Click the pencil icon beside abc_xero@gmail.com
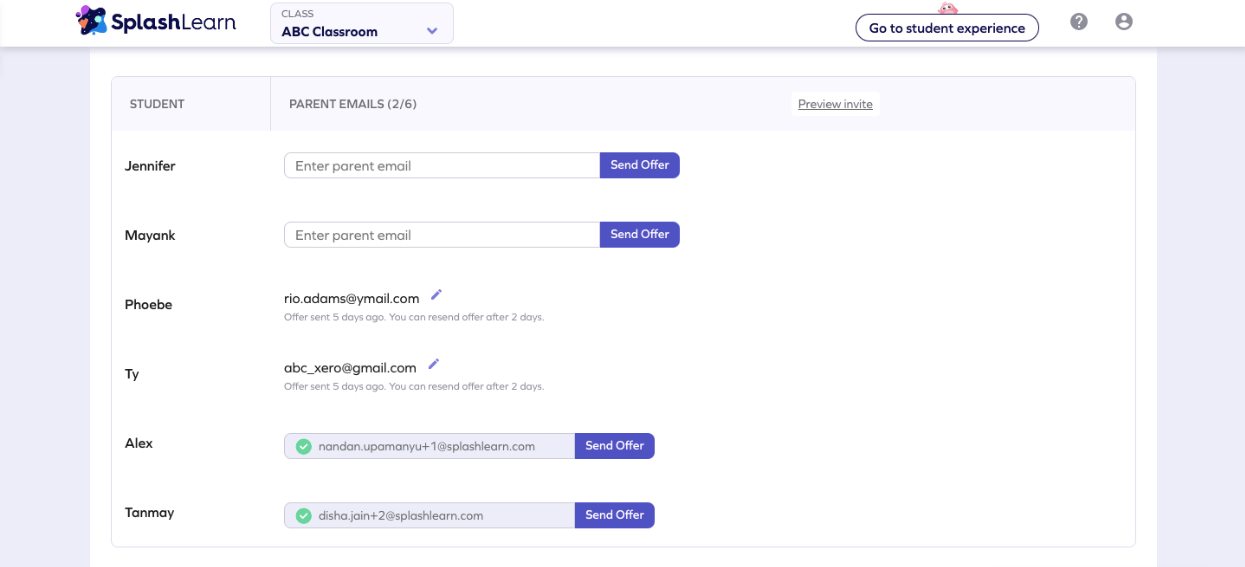This screenshot has height=567, width=1245. tap(434, 365)
